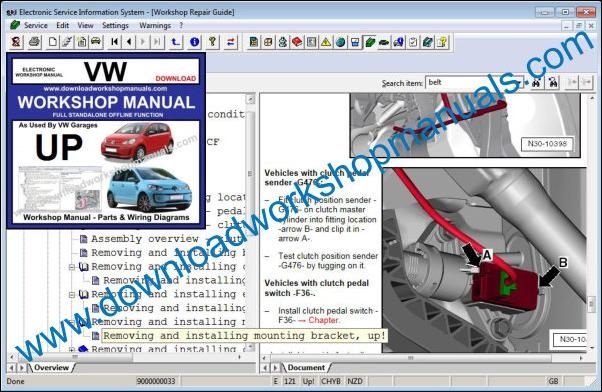Click the key-shaped help toolbar icon
The width and height of the screenshot is (602, 392).
pos(212,41)
